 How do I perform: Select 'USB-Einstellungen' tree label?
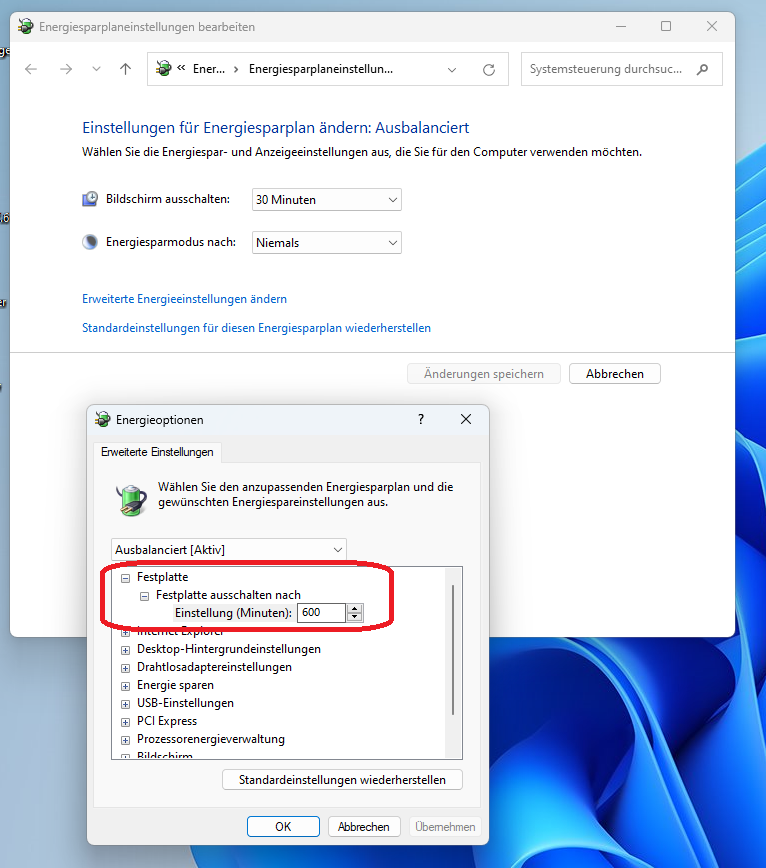pos(185,703)
